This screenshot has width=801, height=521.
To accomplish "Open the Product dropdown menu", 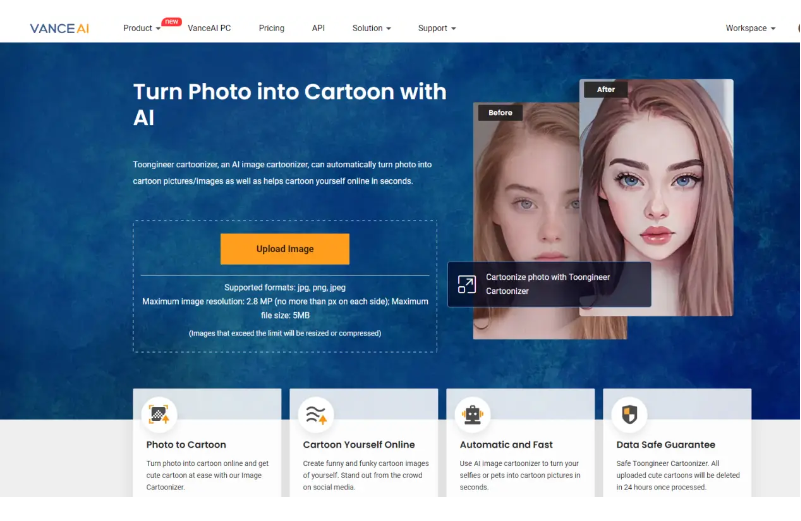I will [x=142, y=28].
